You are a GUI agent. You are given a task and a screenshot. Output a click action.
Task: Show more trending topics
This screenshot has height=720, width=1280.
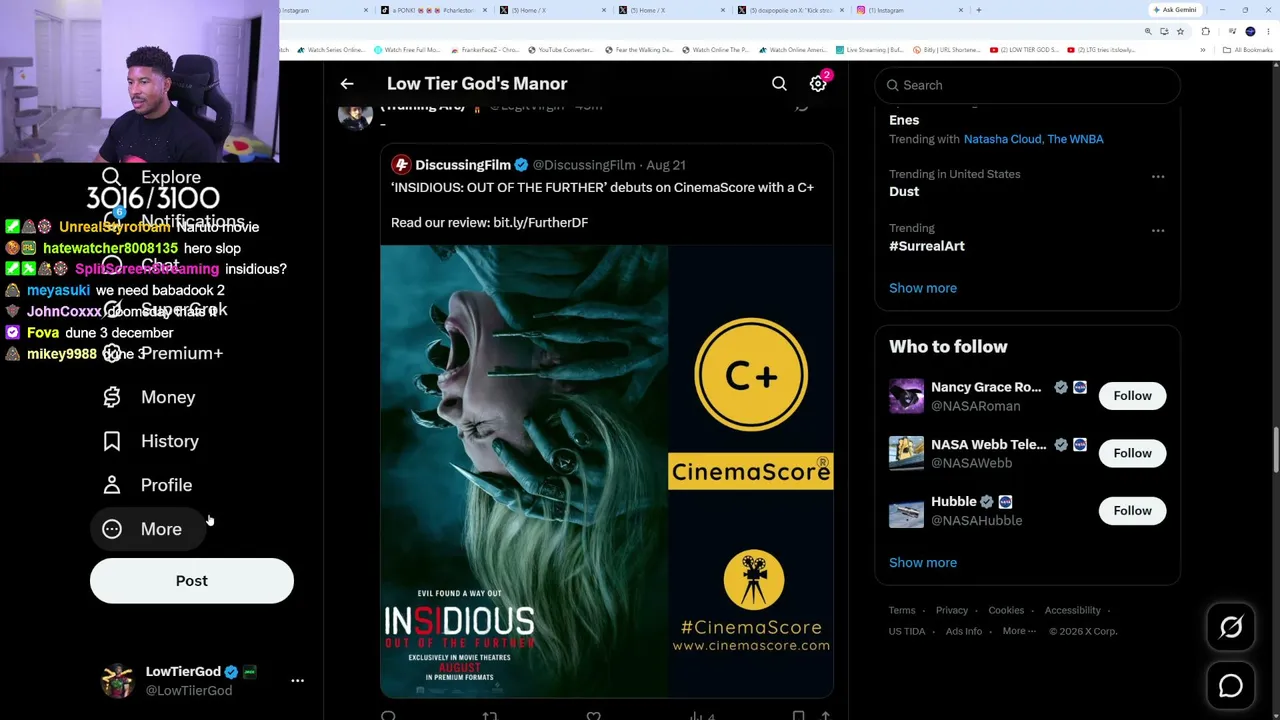tap(923, 288)
